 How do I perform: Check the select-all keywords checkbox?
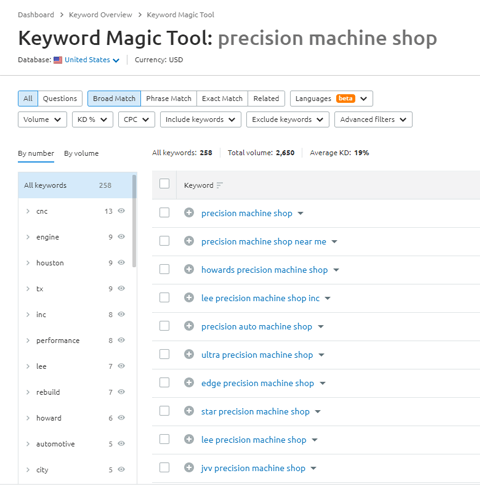click(x=164, y=183)
